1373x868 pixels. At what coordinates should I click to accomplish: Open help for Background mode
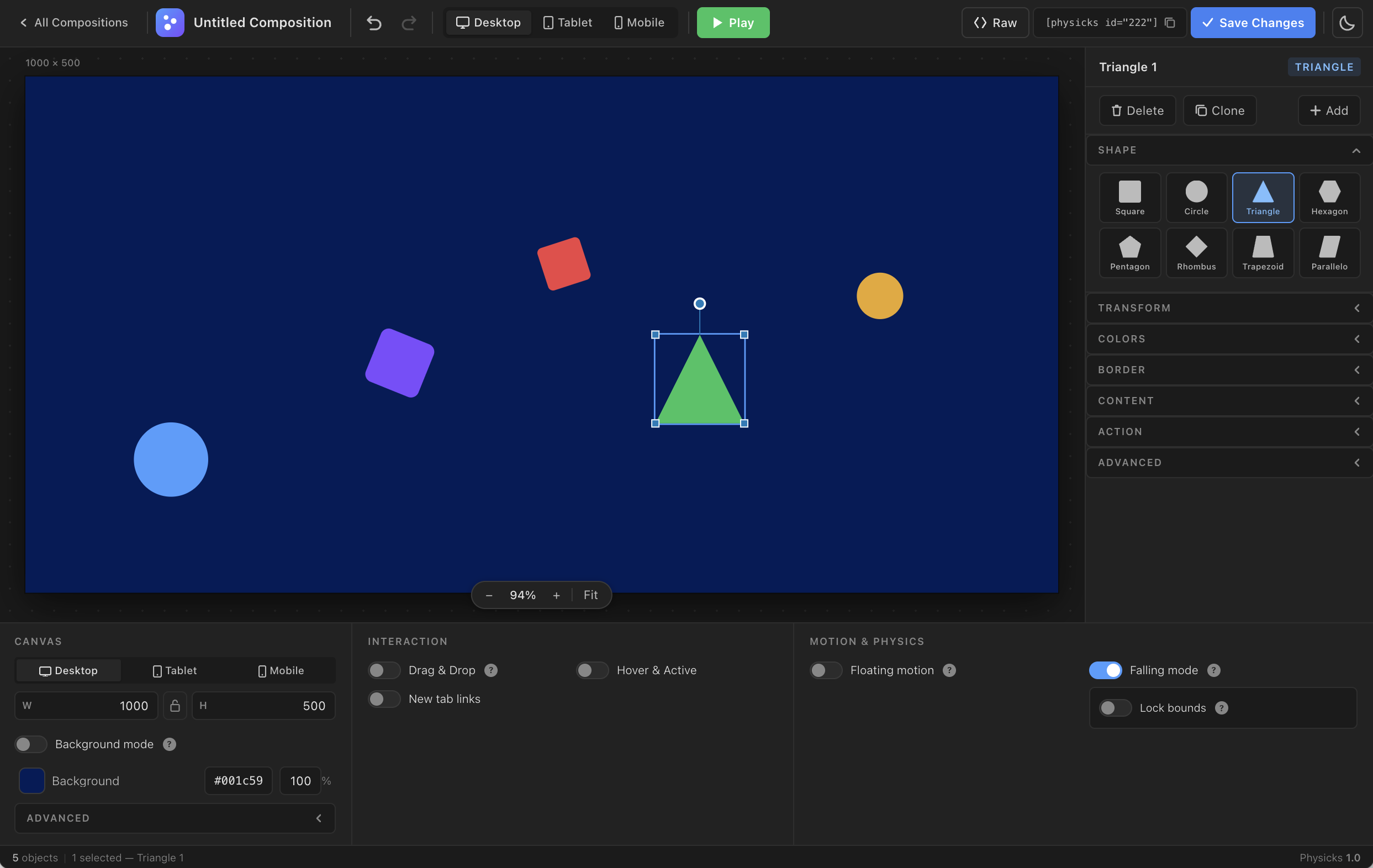tap(170, 744)
